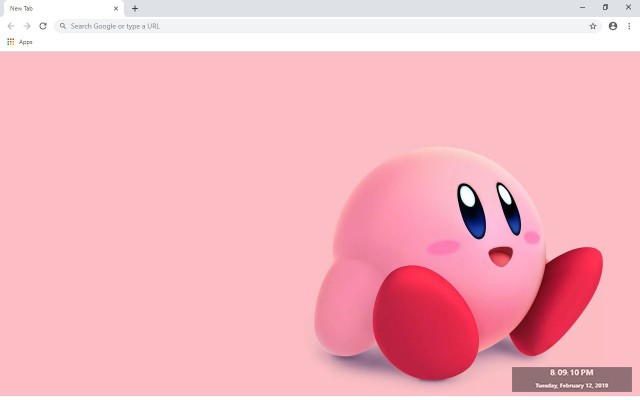Close the Chrome window
The image size is (640, 400).
tap(628, 7)
